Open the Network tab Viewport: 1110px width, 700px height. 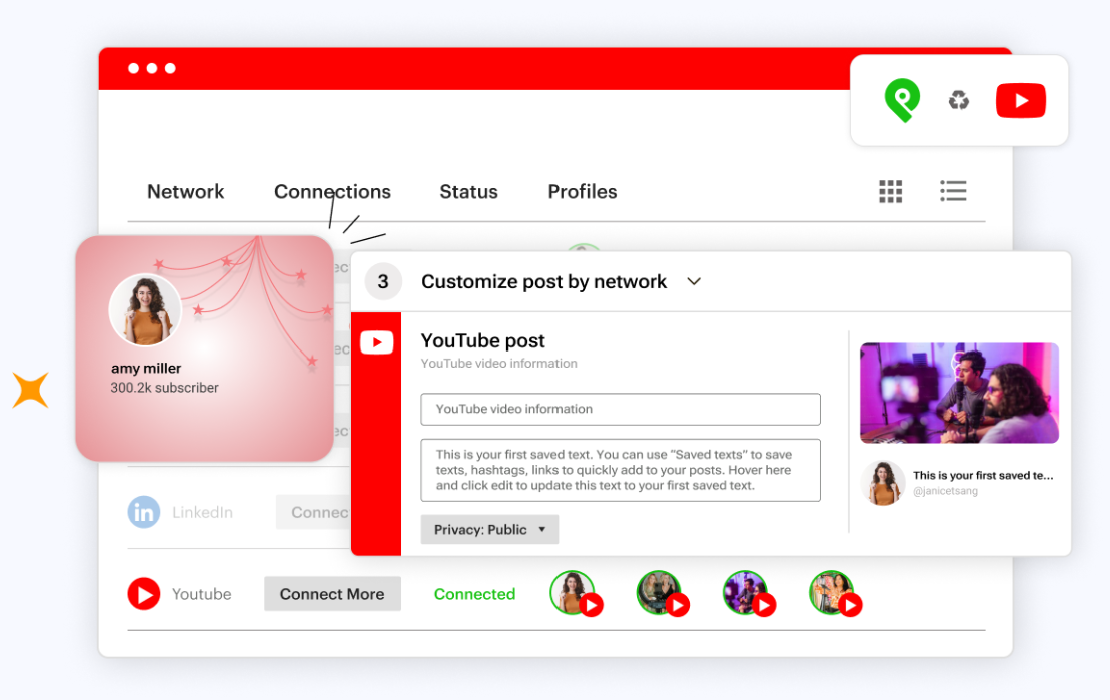click(x=185, y=192)
